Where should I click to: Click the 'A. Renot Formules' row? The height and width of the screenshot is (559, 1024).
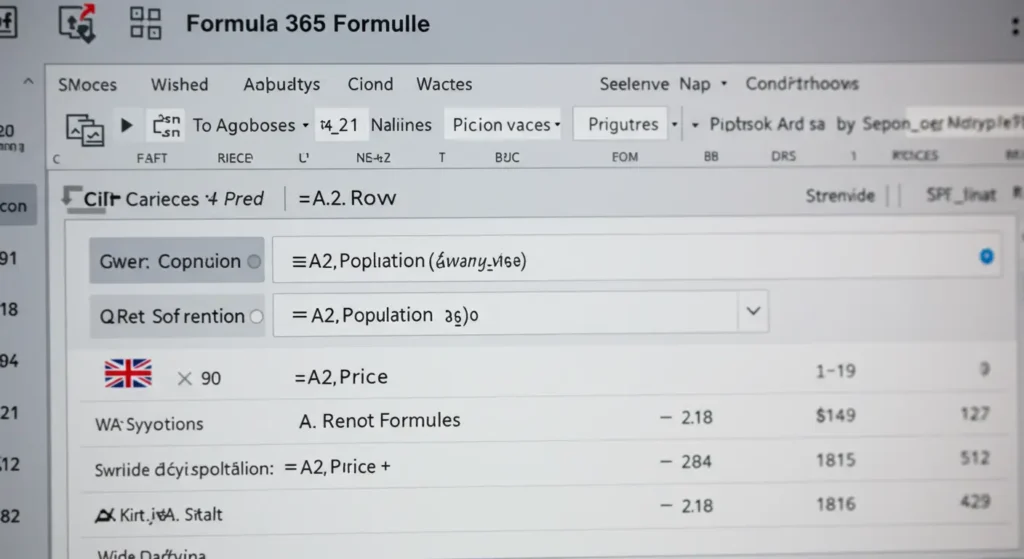tap(380, 420)
